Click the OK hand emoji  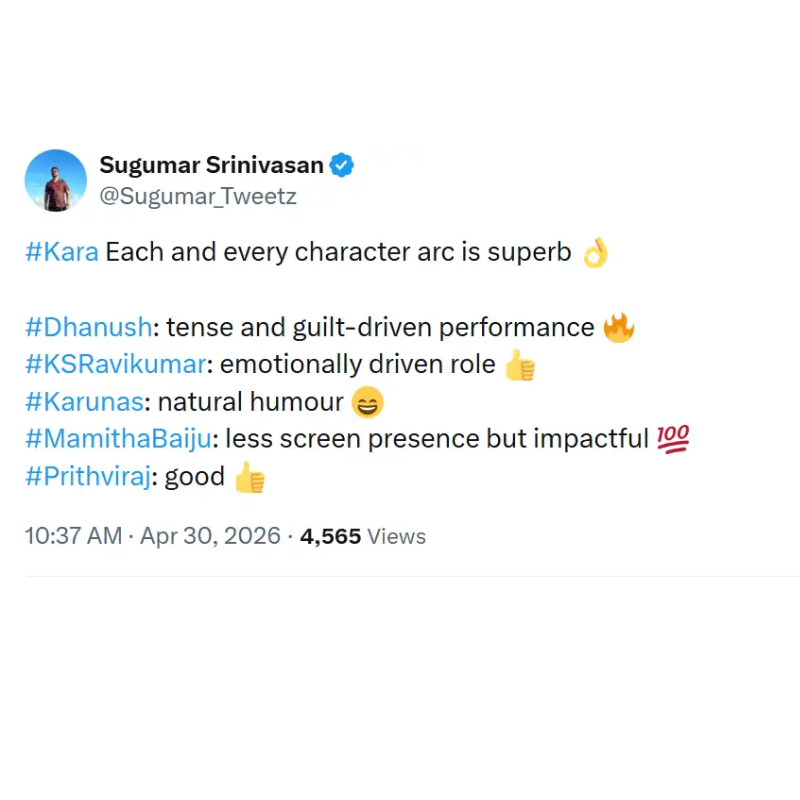coord(595,253)
